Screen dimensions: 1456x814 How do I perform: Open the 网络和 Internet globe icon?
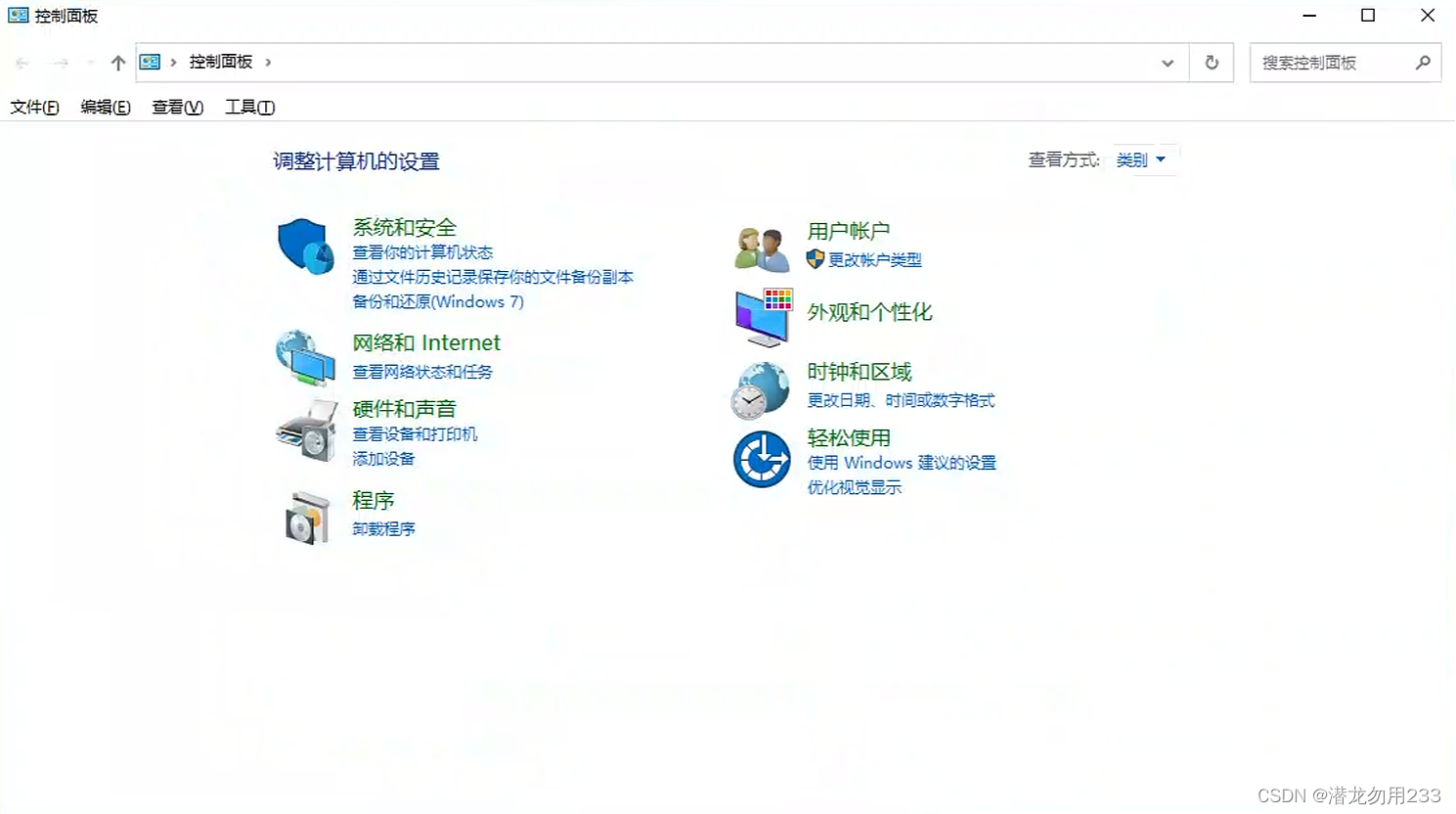306,358
